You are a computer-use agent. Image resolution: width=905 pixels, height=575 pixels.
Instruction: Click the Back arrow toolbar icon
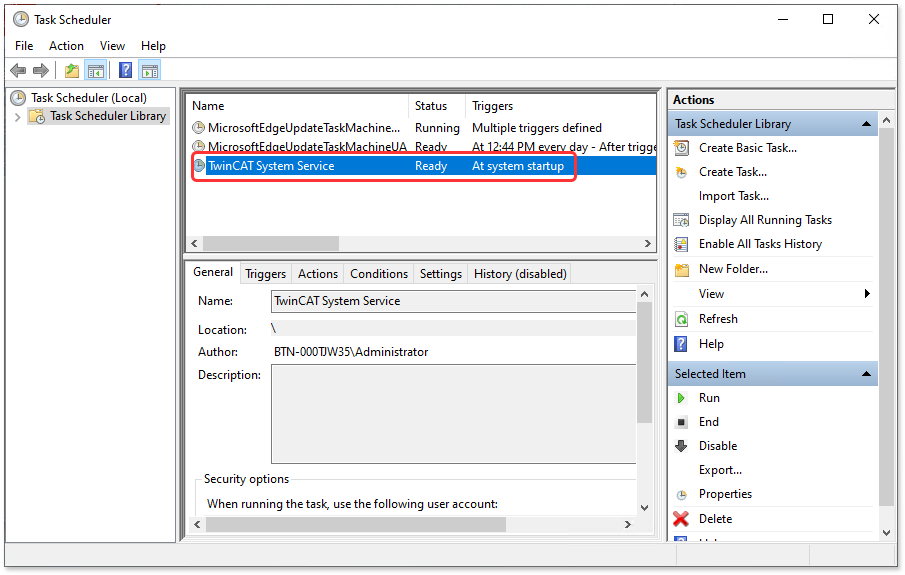click(17, 70)
